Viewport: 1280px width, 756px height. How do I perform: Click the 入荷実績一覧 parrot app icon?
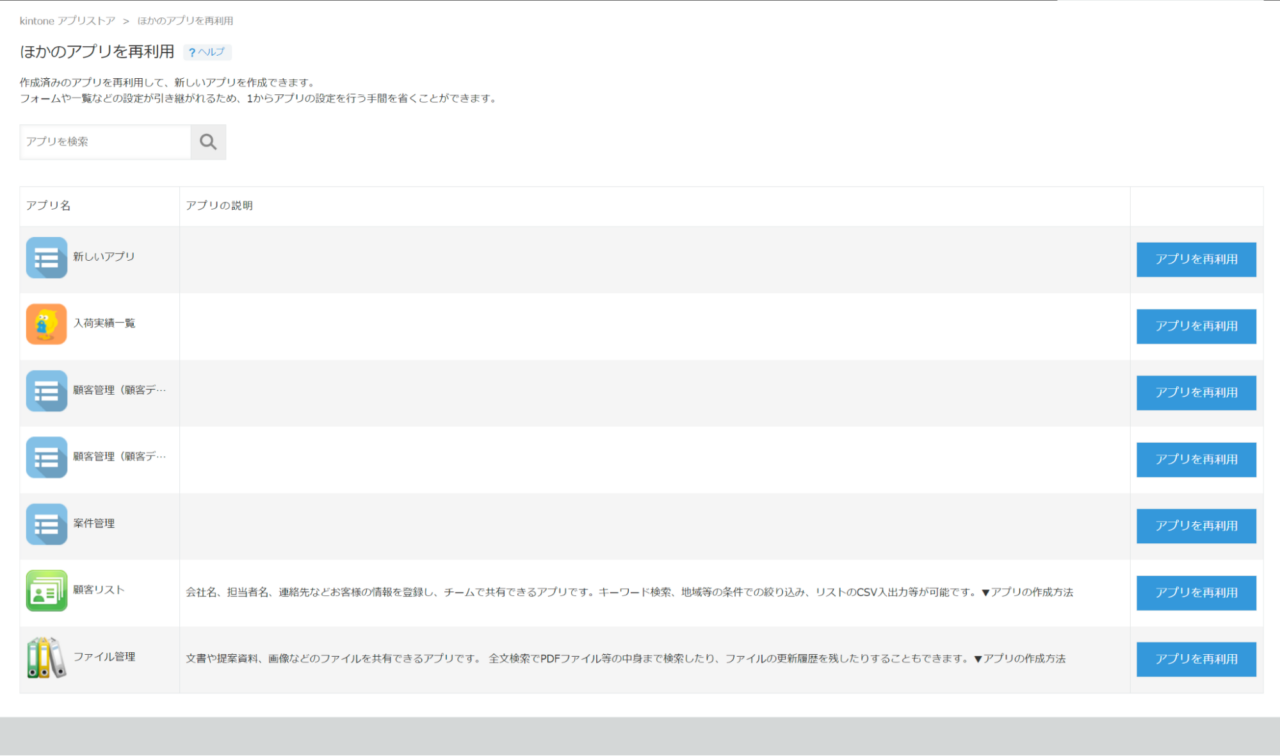(x=46, y=325)
